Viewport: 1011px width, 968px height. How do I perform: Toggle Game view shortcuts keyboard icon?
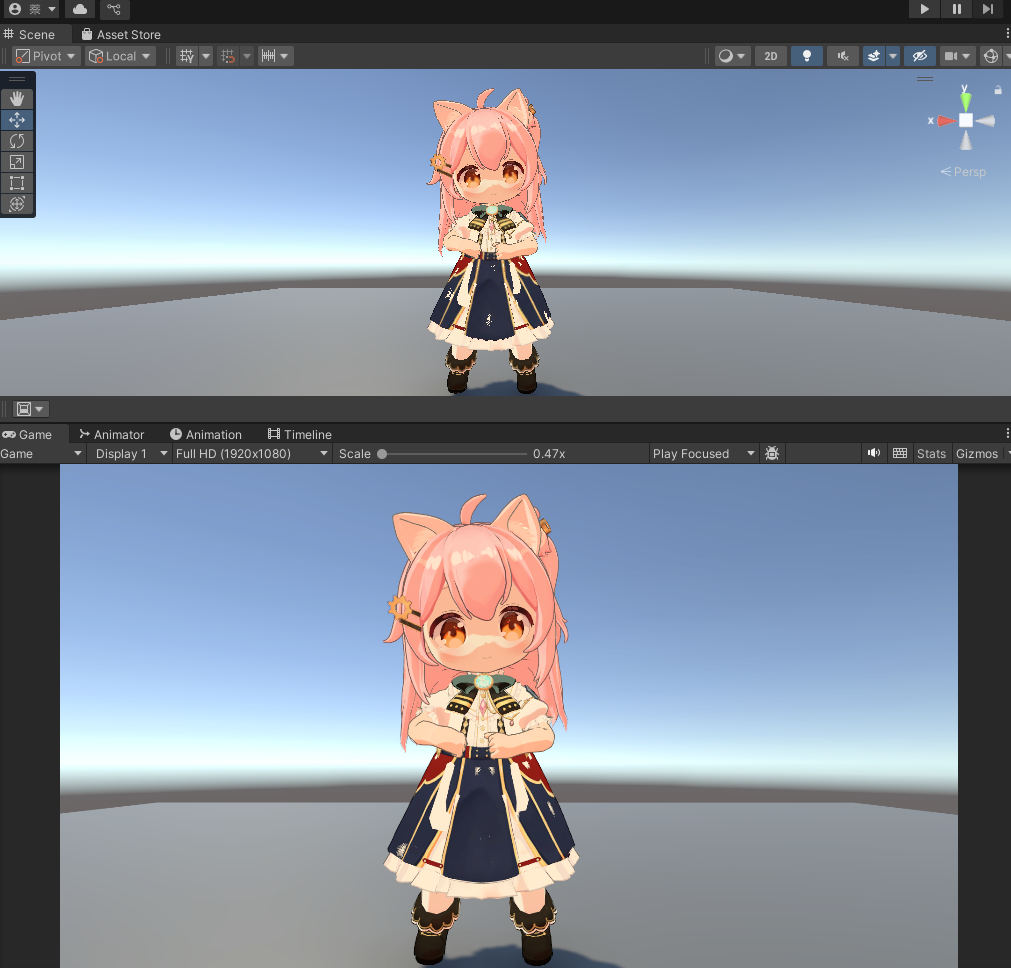[900, 453]
